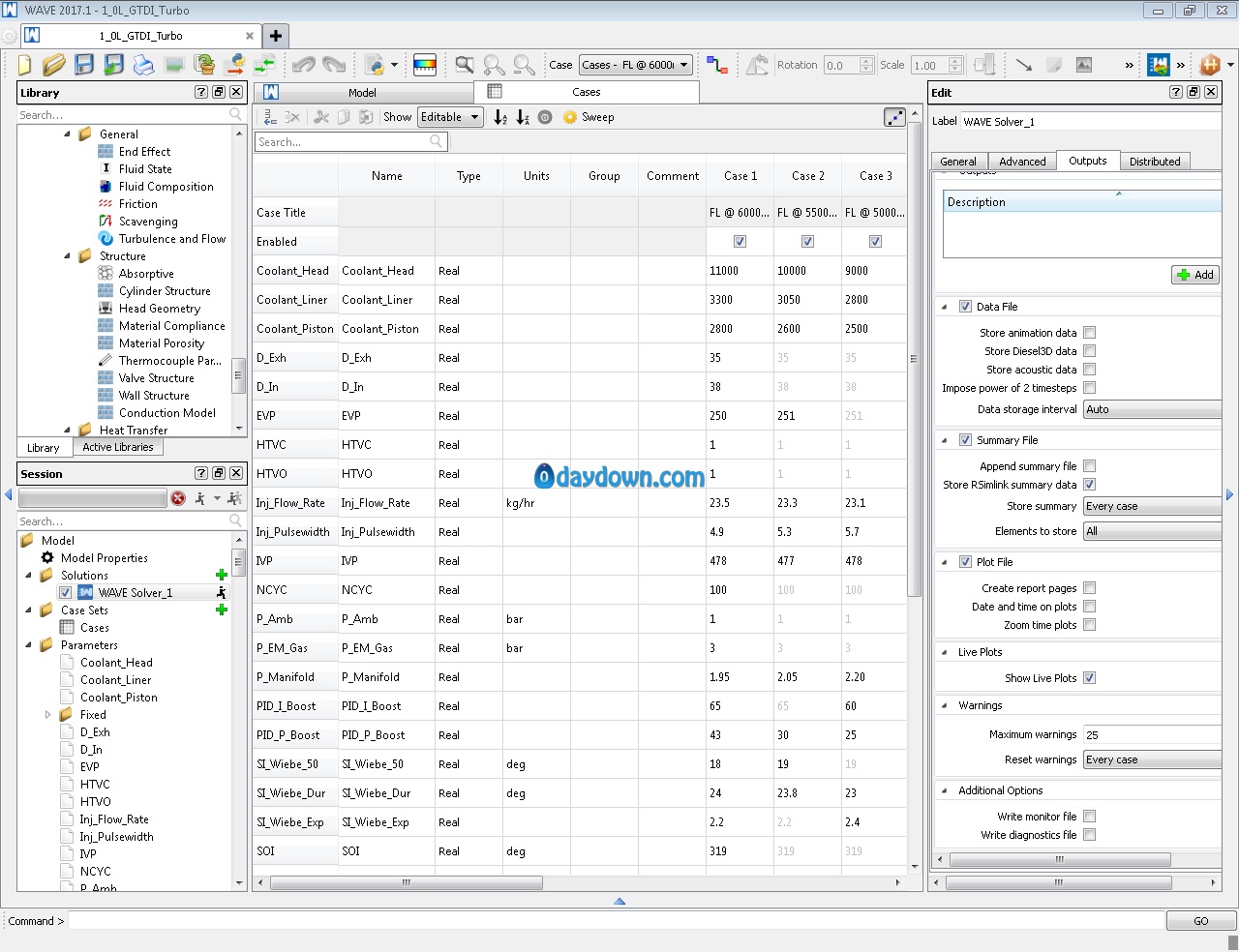
Task: Open the Store summary Every case dropdown
Action: click(x=1152, y=506)
